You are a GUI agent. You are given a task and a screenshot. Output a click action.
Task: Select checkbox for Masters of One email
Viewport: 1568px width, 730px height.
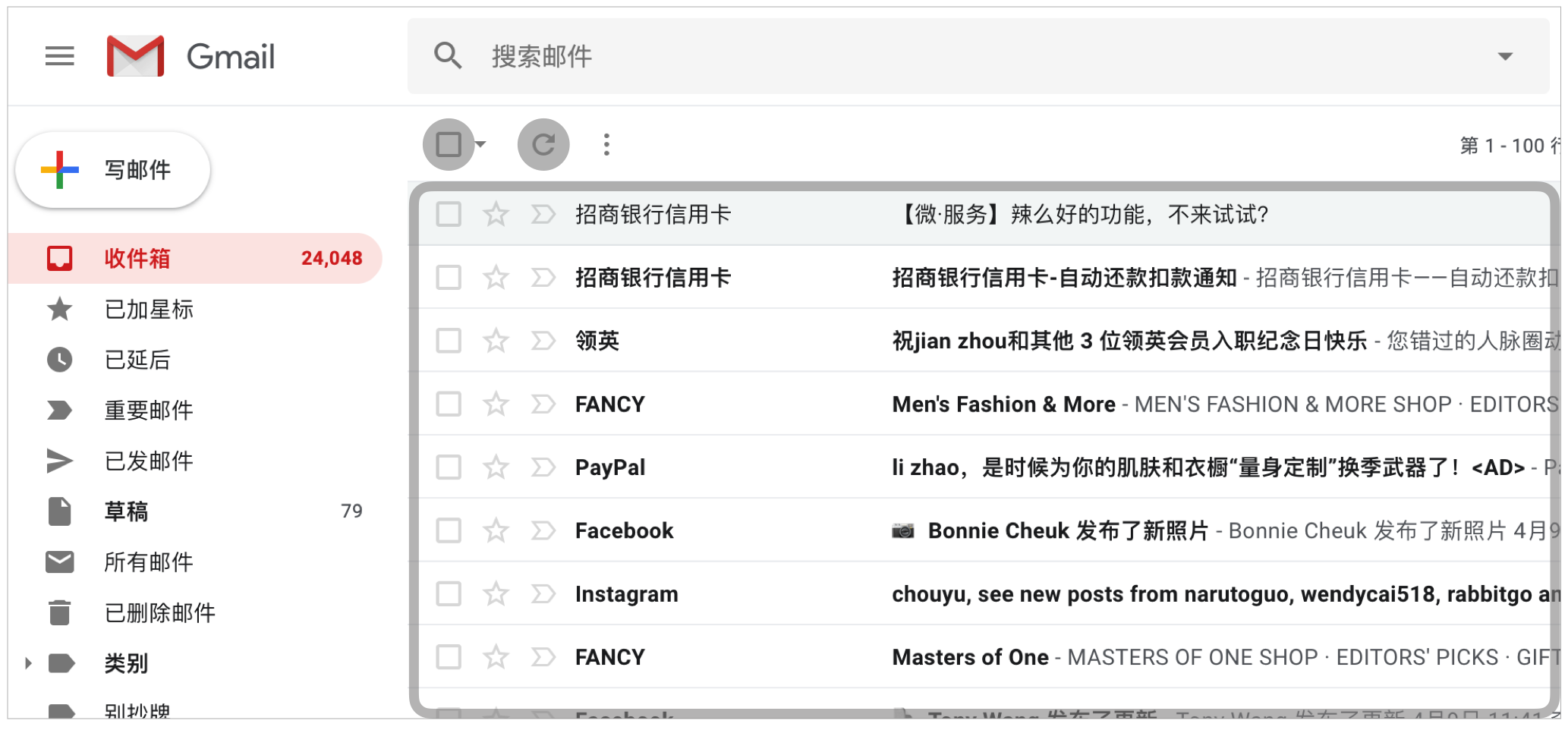tap(449, 656)
